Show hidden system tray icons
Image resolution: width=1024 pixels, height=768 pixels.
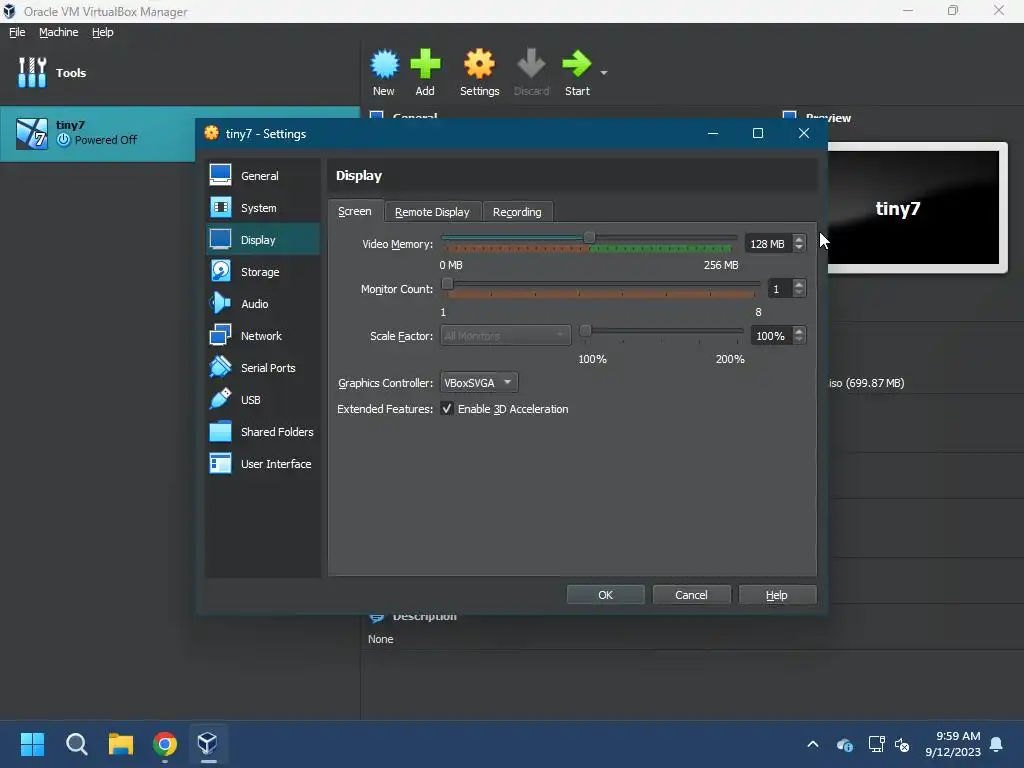813,744
